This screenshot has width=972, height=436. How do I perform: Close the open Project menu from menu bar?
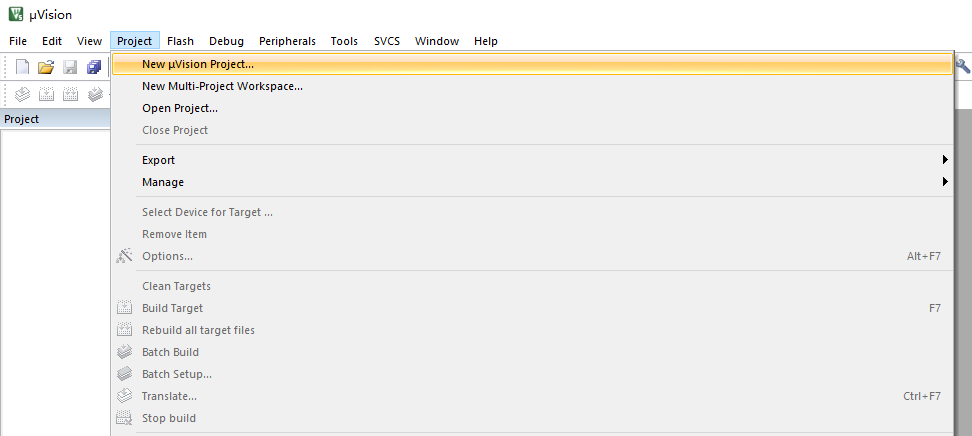point(135,41)
